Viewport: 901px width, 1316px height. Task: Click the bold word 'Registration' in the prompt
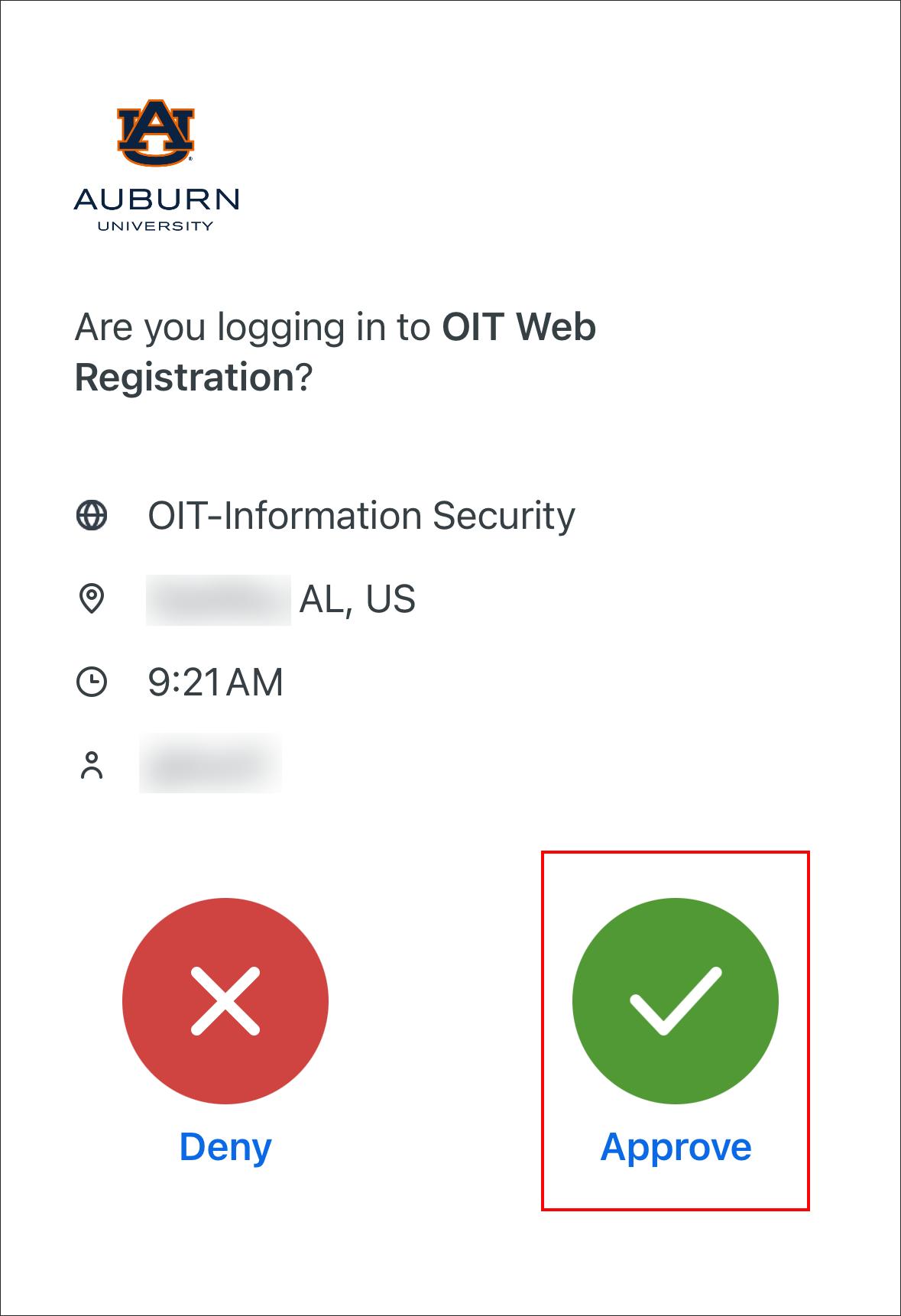(185, 378)
